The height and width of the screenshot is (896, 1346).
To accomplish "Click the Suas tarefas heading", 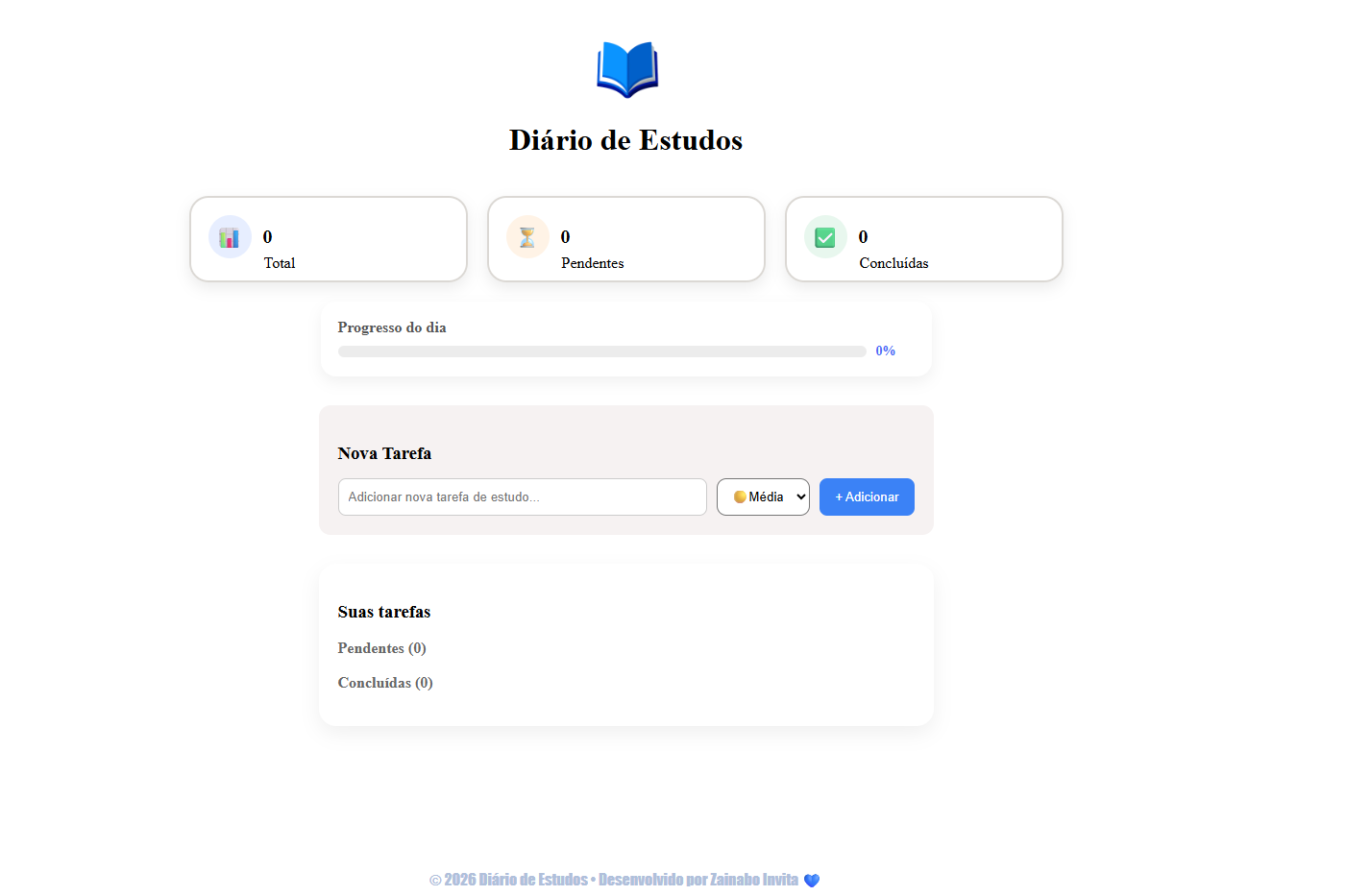I will 384,612.
